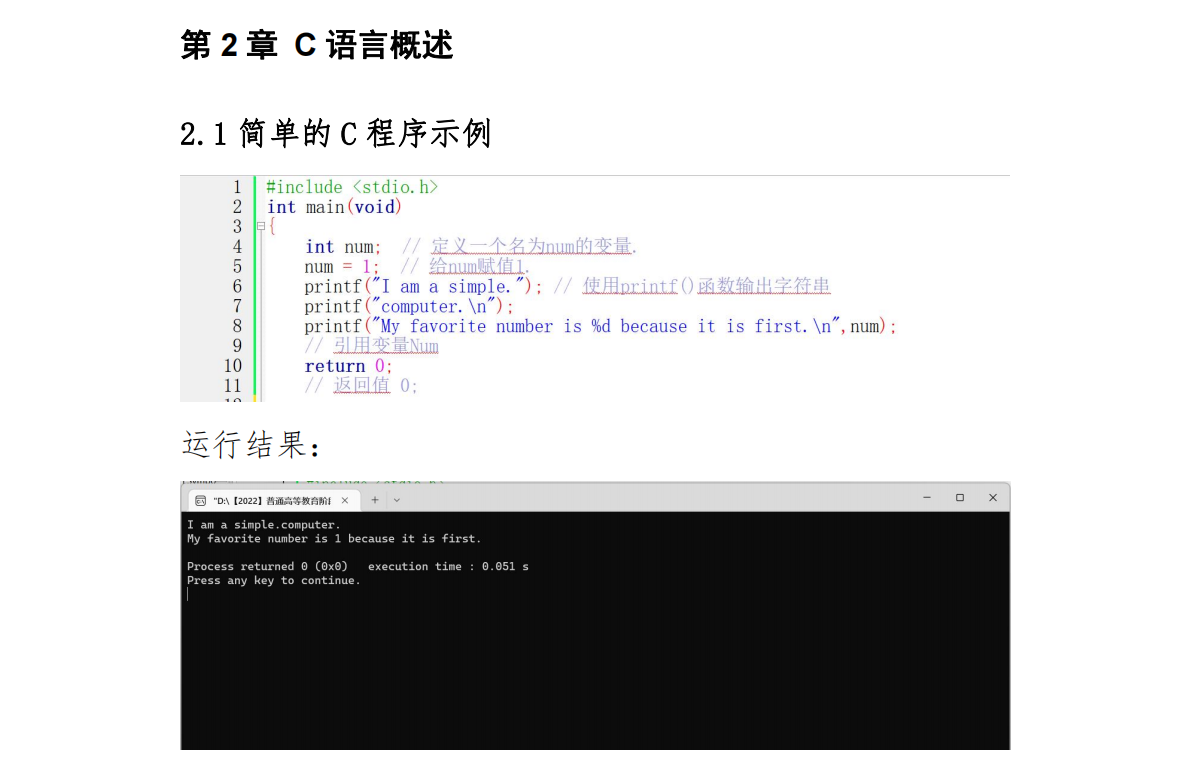
Task: Click the X on the "D:\【2022】" tab
Action: [345, 498]
